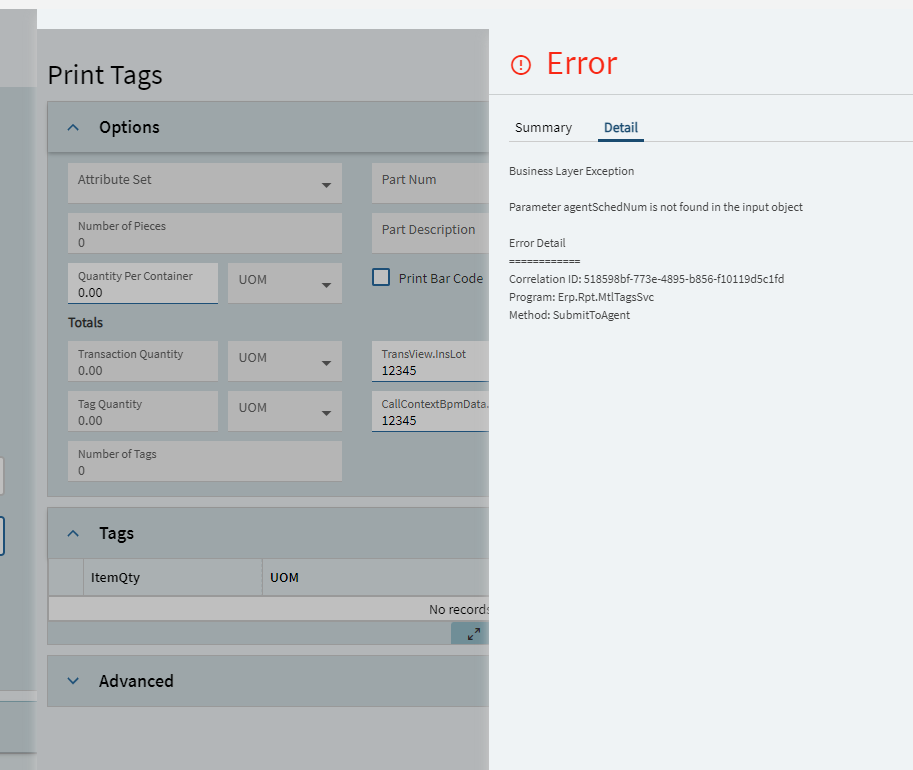913x770 pixels.
Task: Collapse the Options section chevron
Action: (73, 127)
